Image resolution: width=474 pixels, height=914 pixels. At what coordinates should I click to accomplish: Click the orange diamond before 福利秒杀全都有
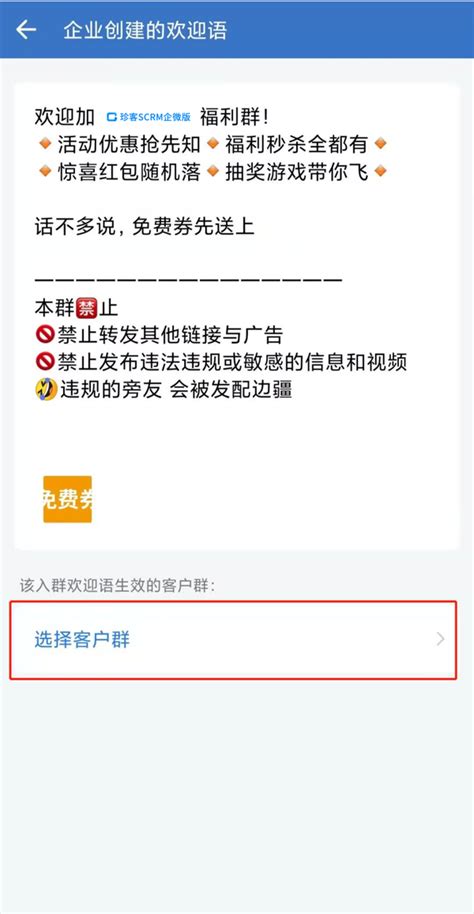[213, 144]
